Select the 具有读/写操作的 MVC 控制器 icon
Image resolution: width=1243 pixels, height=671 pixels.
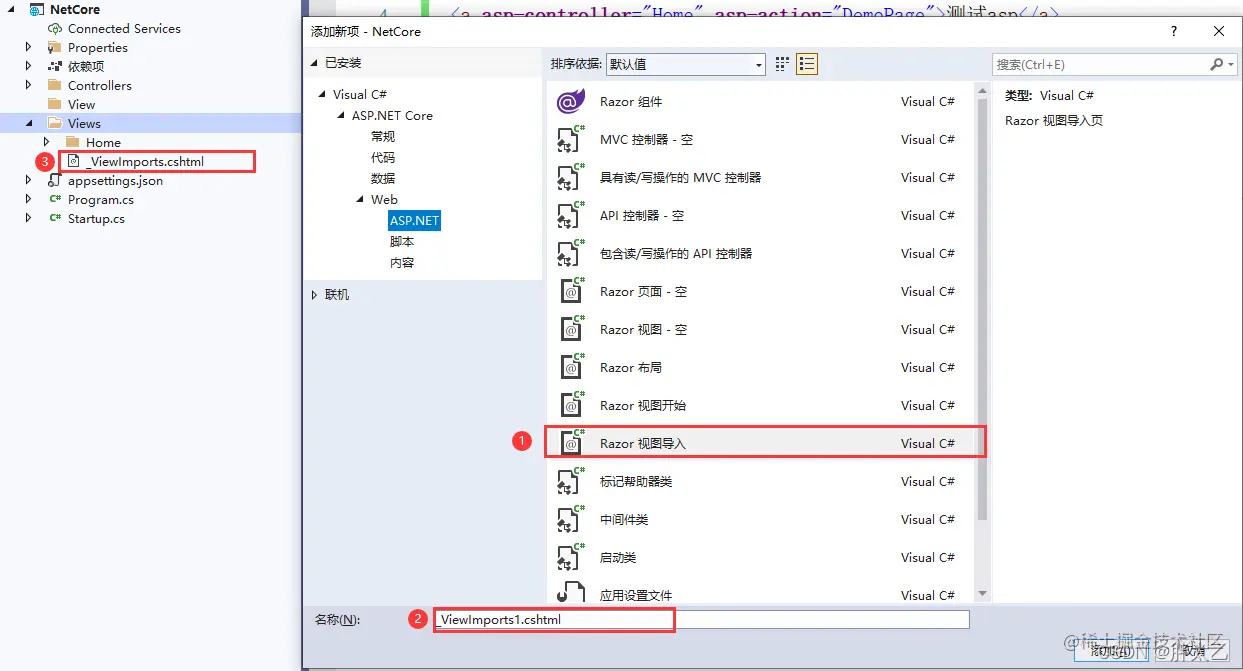tap(571, 177)
